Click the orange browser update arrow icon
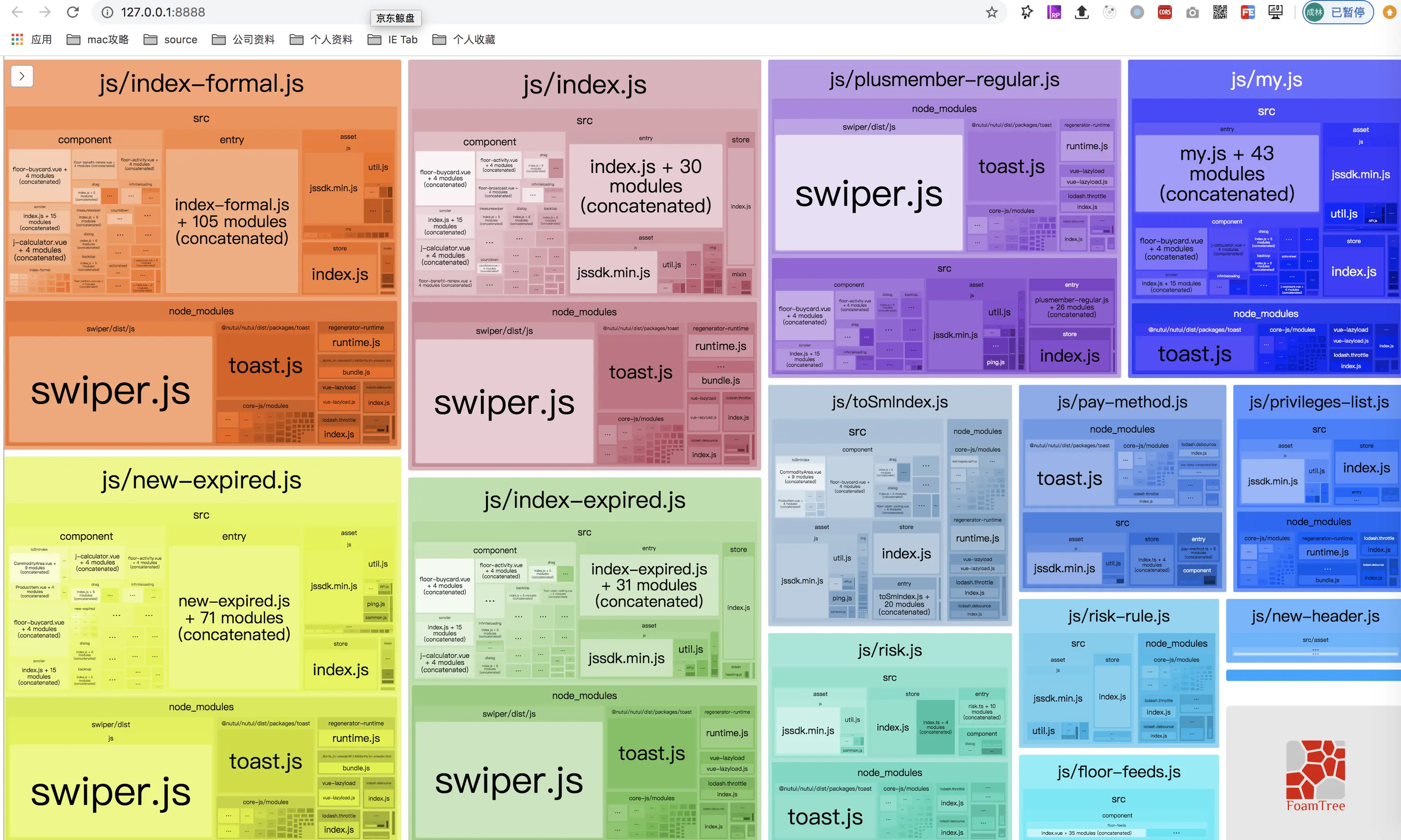Screen dimensions: 1401x840 click(1390, 12)
